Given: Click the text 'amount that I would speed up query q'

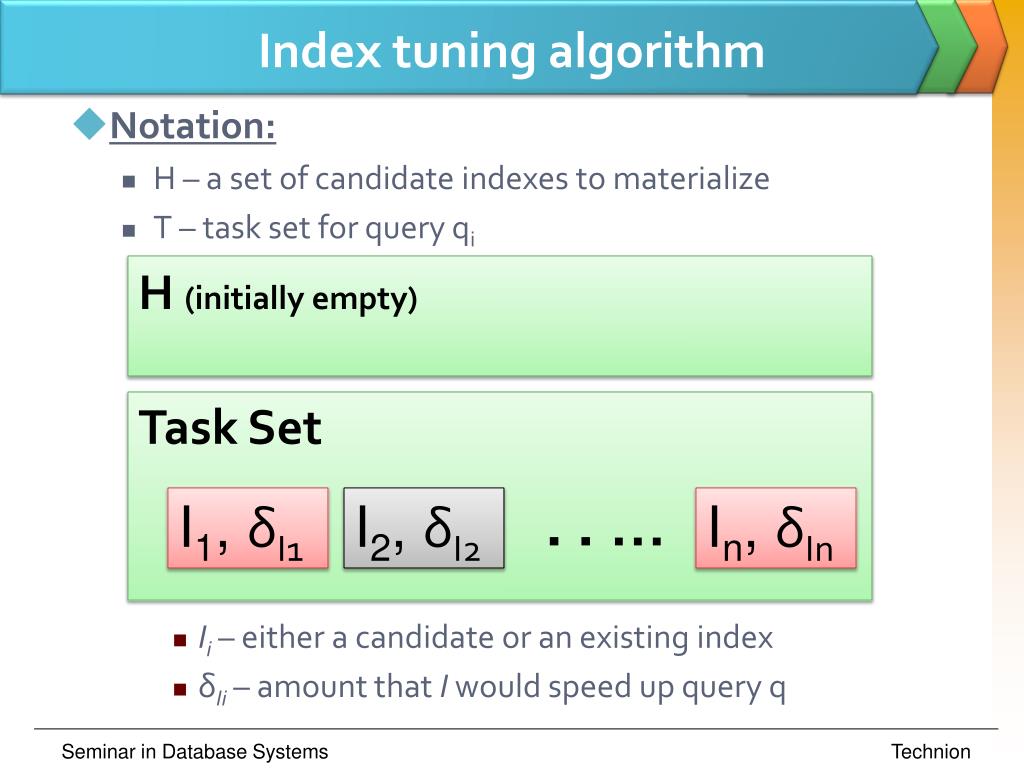Looking at the screenshot, I should click(x=521, y=687).
